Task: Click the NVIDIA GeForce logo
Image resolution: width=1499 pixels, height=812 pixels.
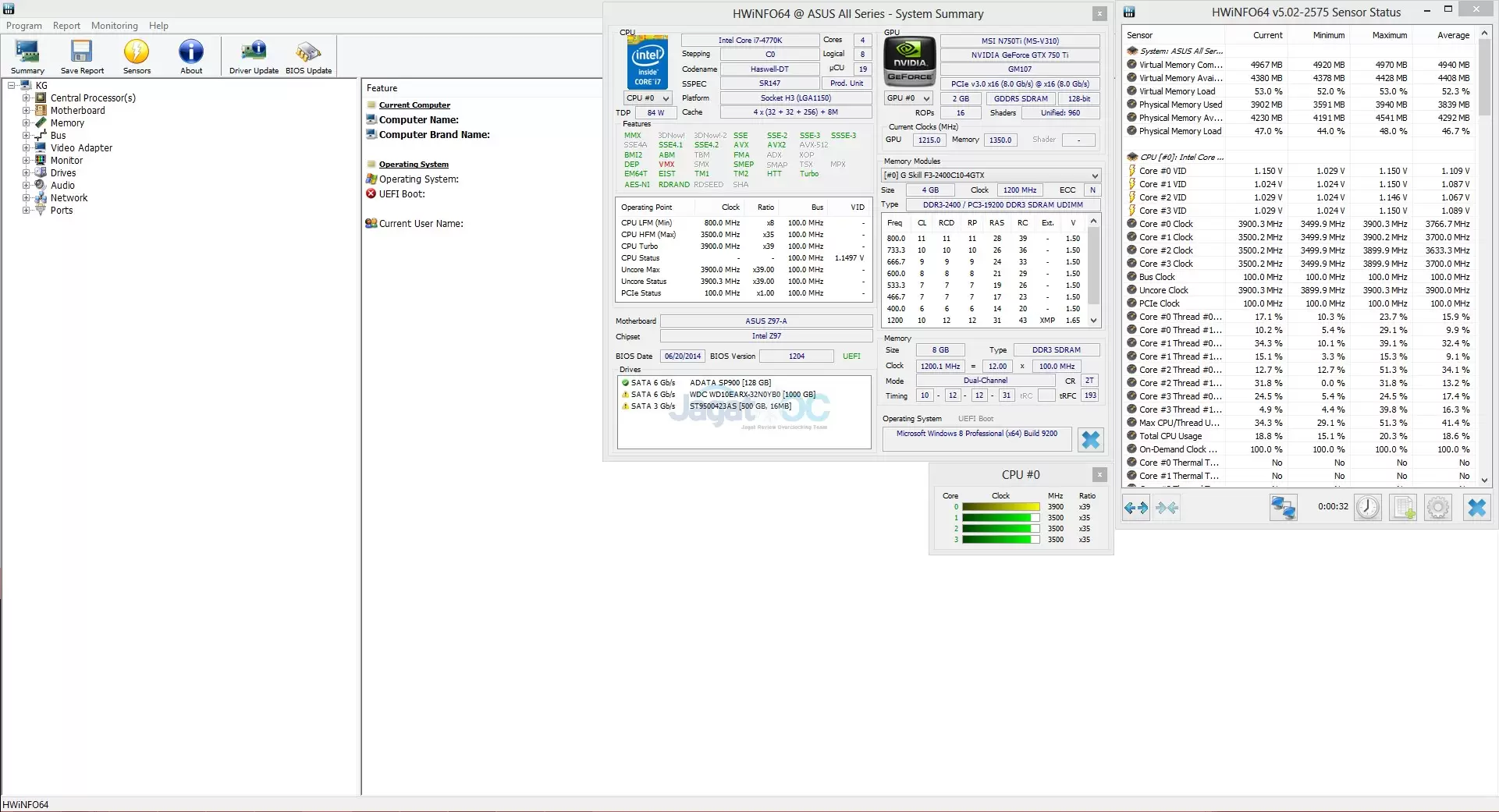Action: 910,60
